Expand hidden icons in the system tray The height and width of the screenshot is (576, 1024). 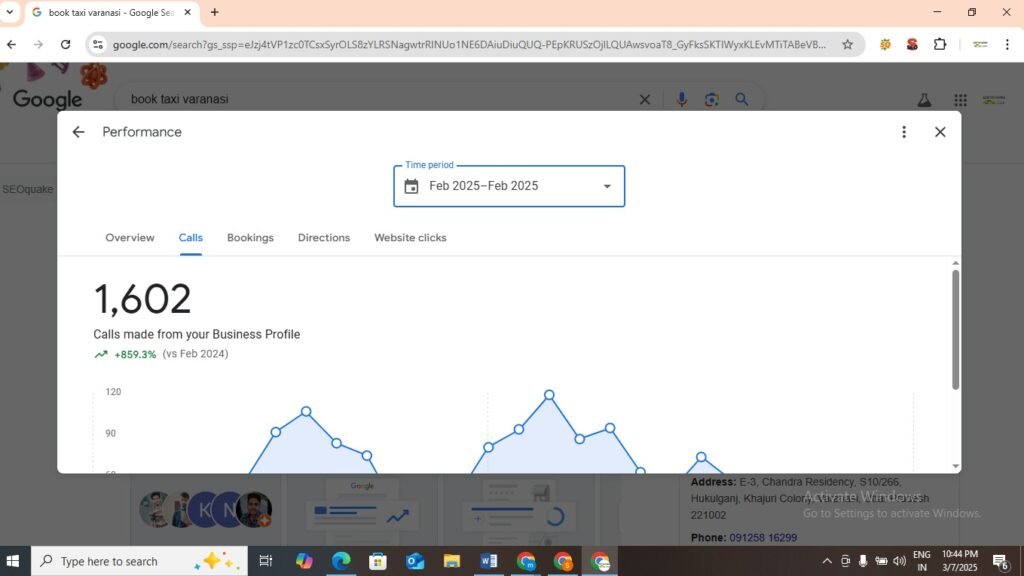[x=827, y=561]
